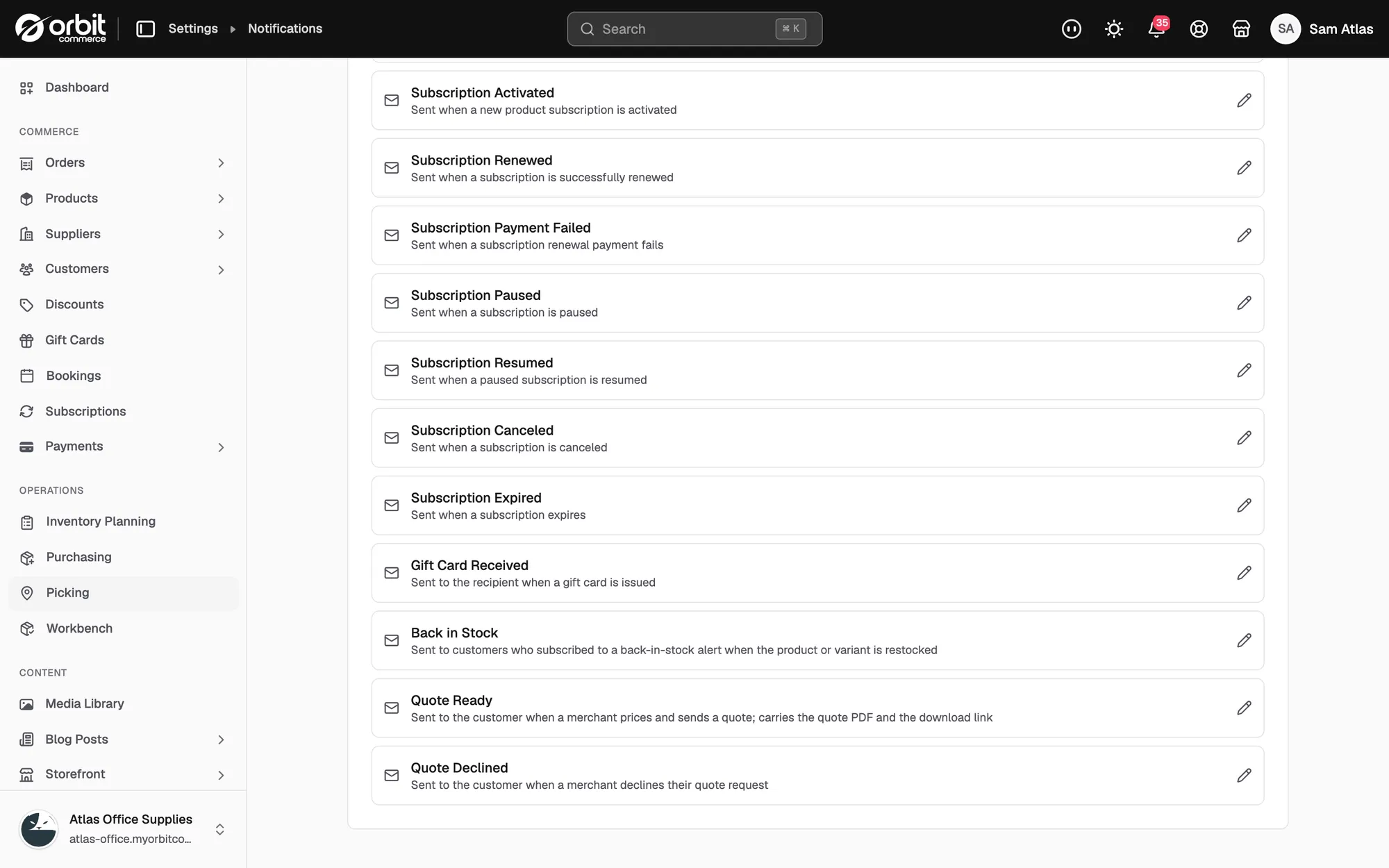Open the Atlas Office Supplies store switcher

pos(123,829)
